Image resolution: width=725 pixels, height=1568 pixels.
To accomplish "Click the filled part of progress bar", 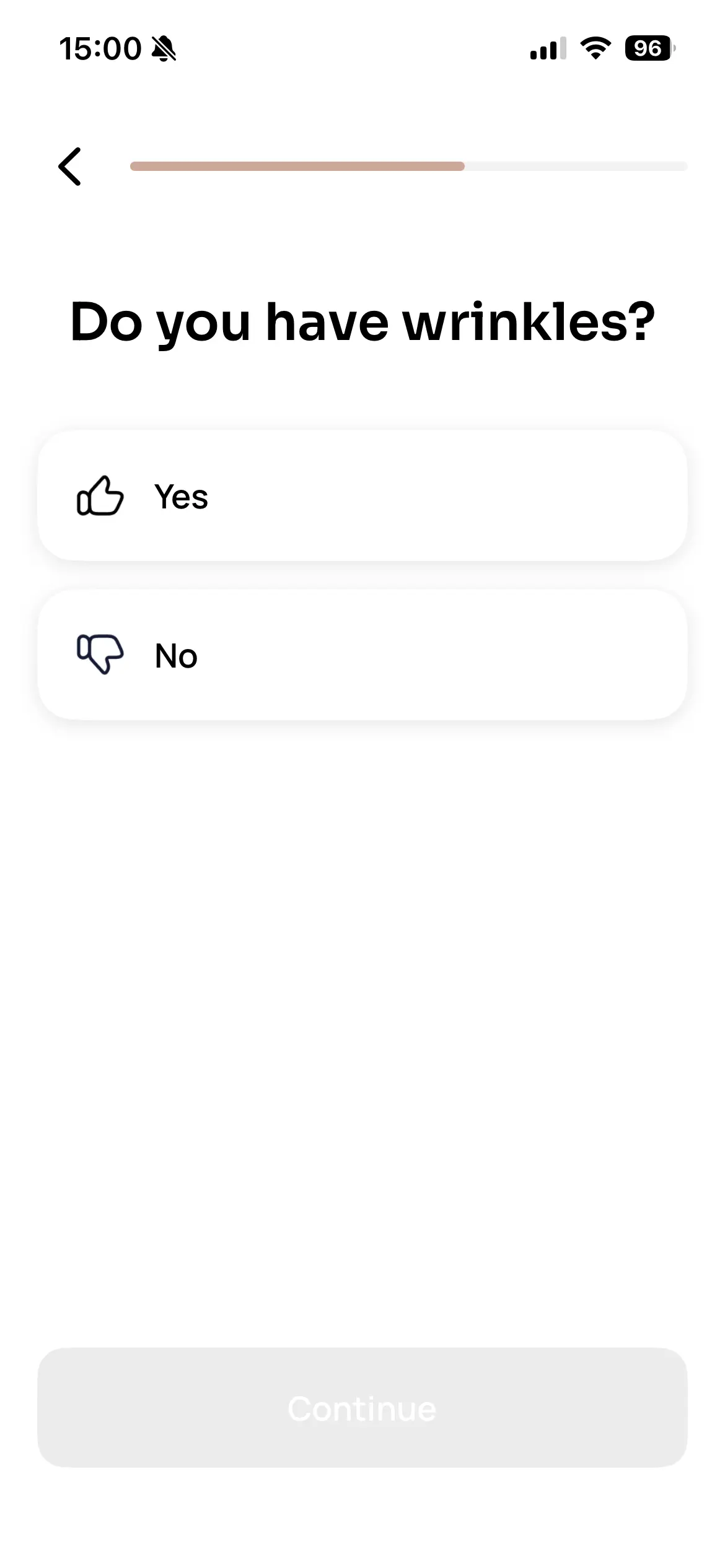I will click(x=297, y=166).
